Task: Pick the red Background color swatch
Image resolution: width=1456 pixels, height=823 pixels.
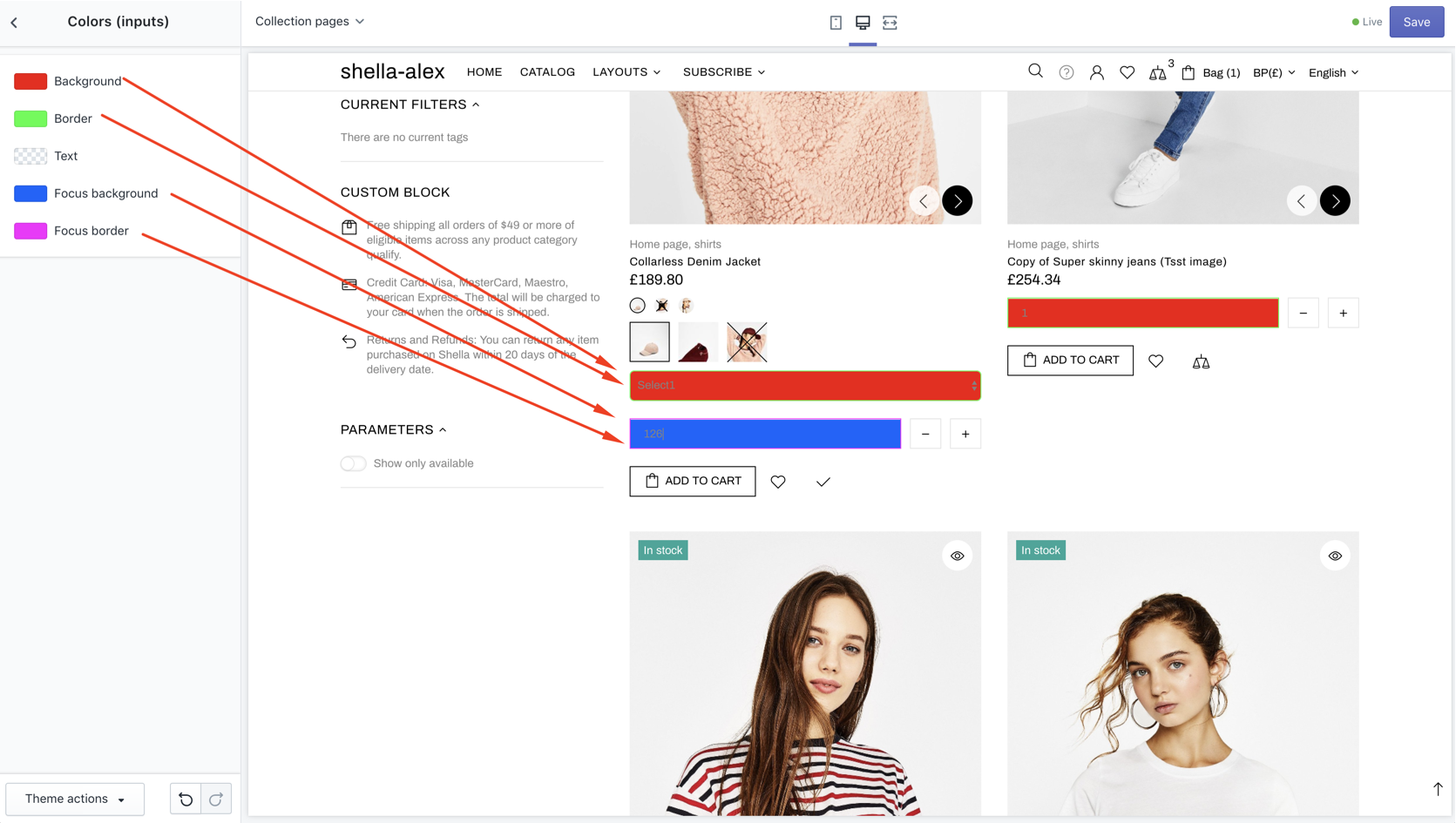Action: click(x=30, y=81)
